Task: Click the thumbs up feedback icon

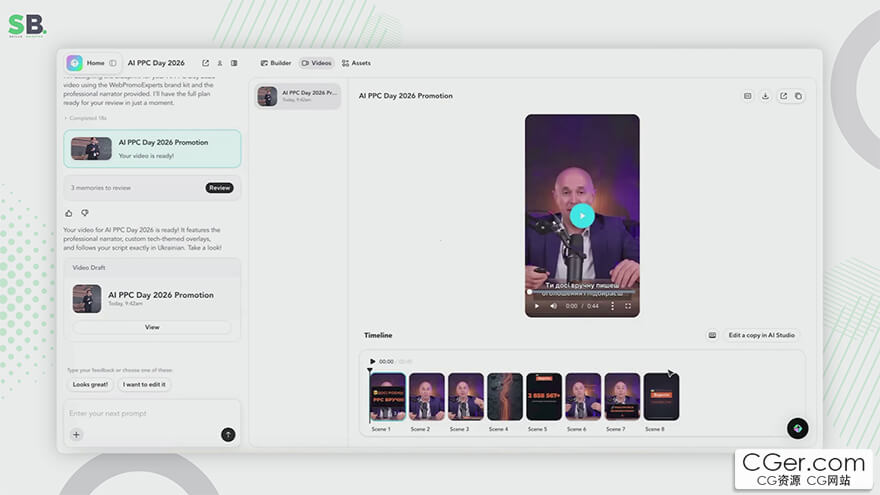Action: point(68,213)
